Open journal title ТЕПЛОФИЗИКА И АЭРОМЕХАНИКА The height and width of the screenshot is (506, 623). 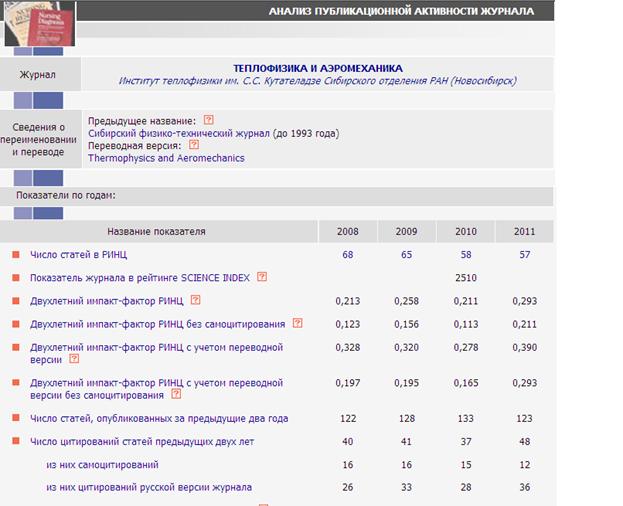(318, 68)
